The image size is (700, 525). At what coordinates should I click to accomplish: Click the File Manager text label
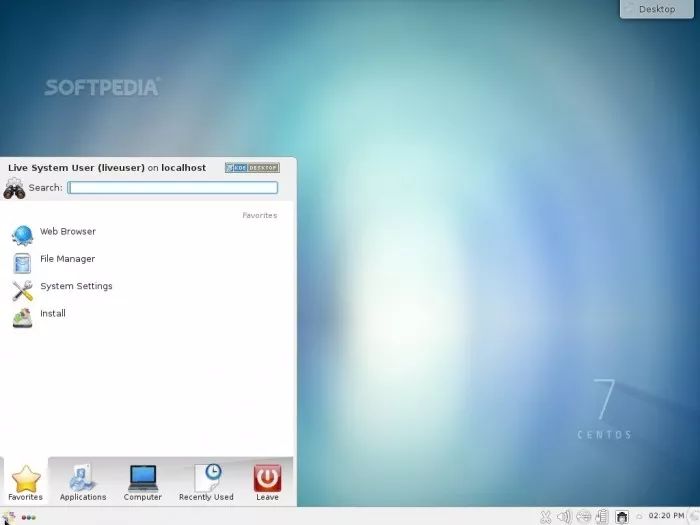coord(67,258)
